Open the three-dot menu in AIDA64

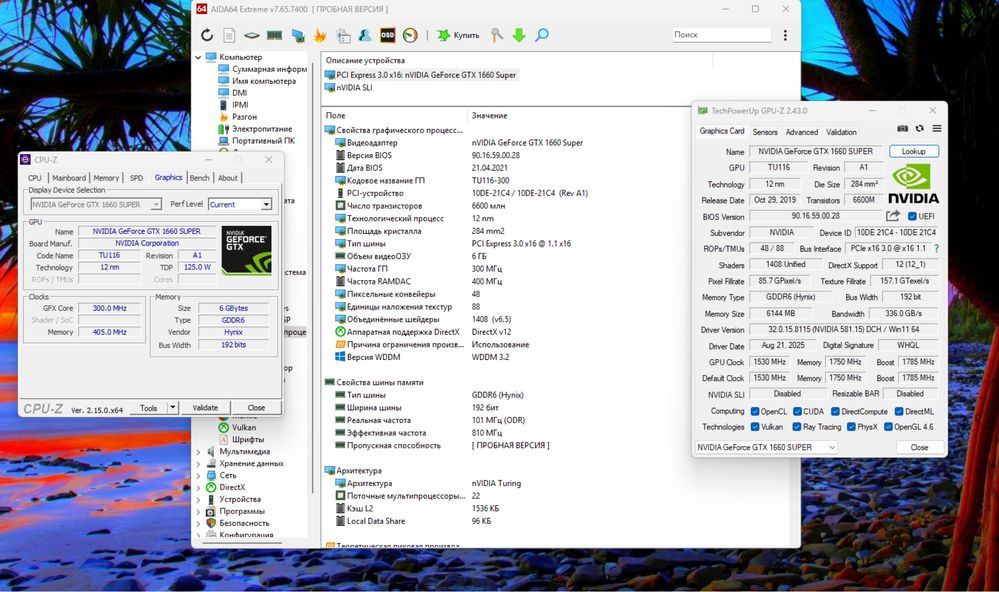tap(785, 35)
